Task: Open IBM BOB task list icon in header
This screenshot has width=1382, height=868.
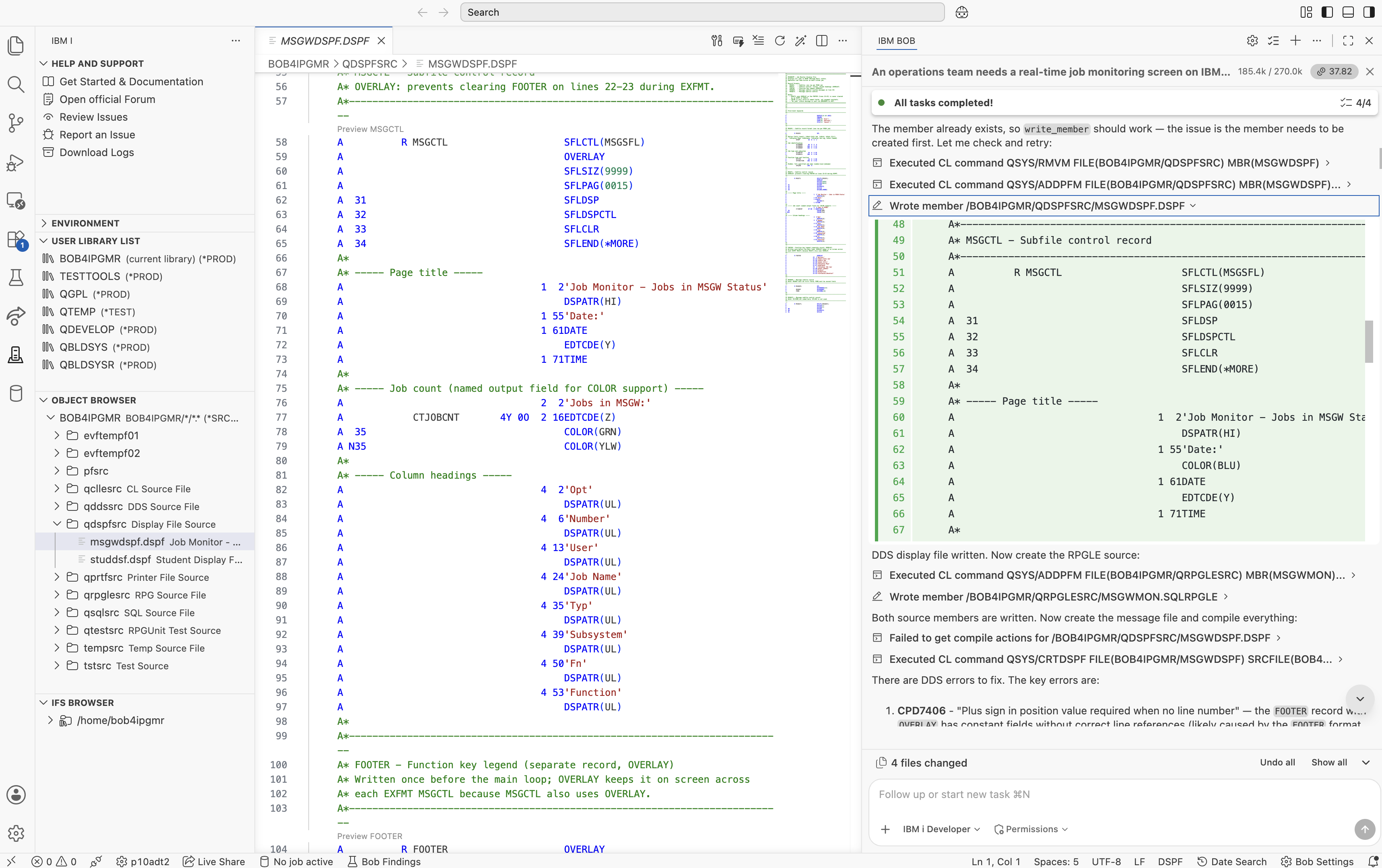Action: (x=1273, y=41)
